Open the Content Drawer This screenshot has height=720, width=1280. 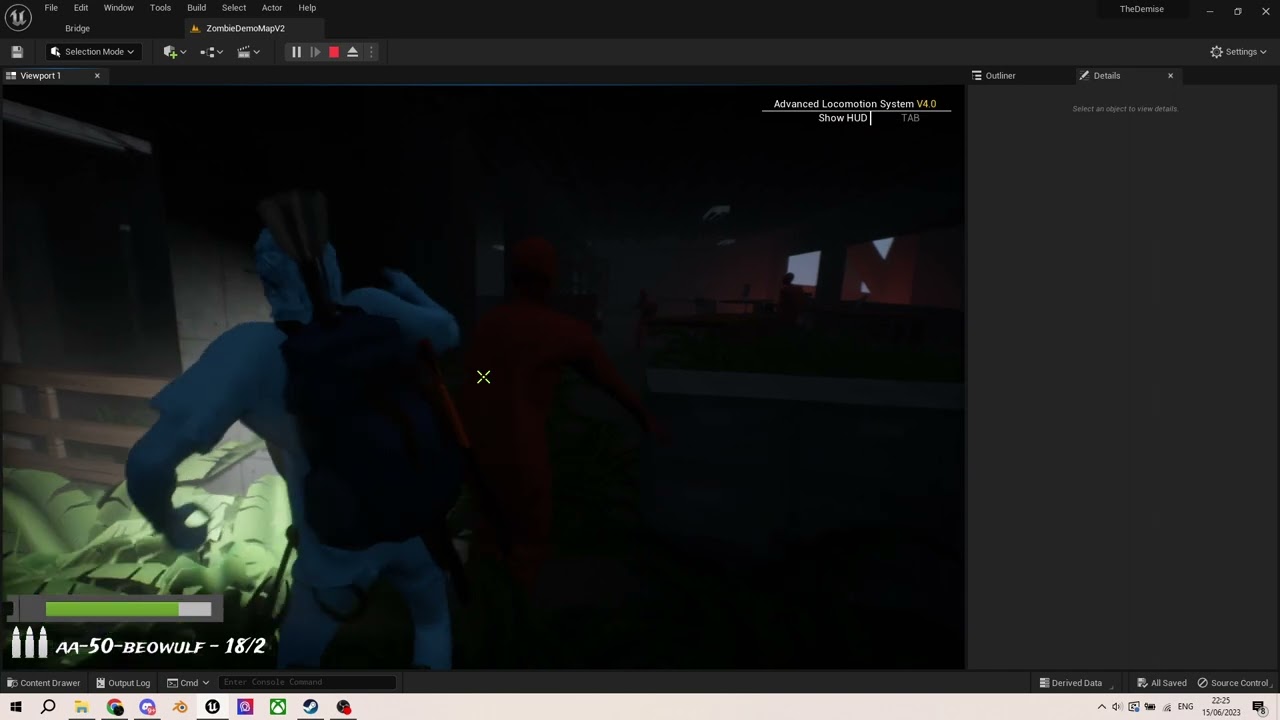tap(43, 683)
